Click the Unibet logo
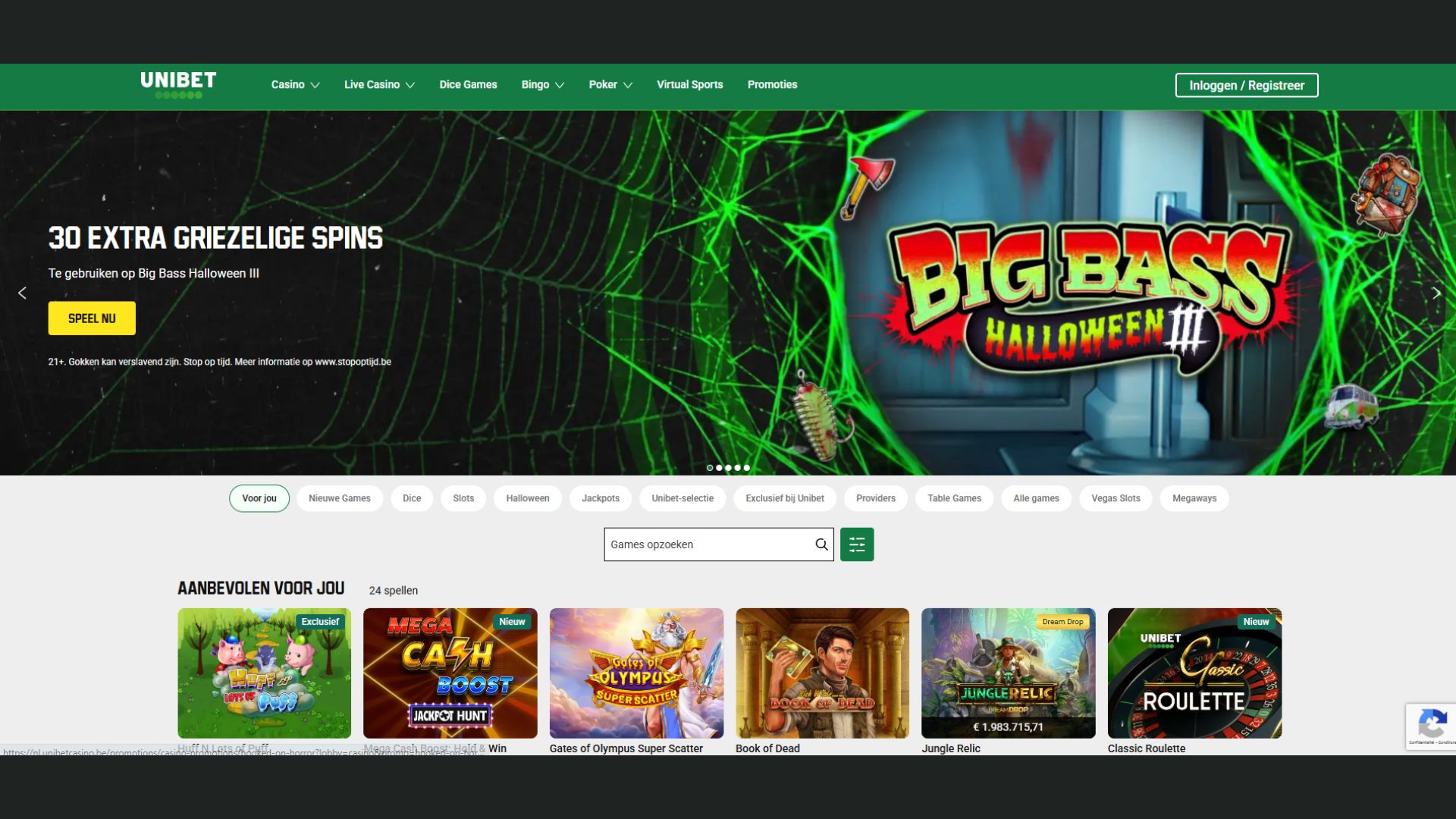 [x=177, y=84]
